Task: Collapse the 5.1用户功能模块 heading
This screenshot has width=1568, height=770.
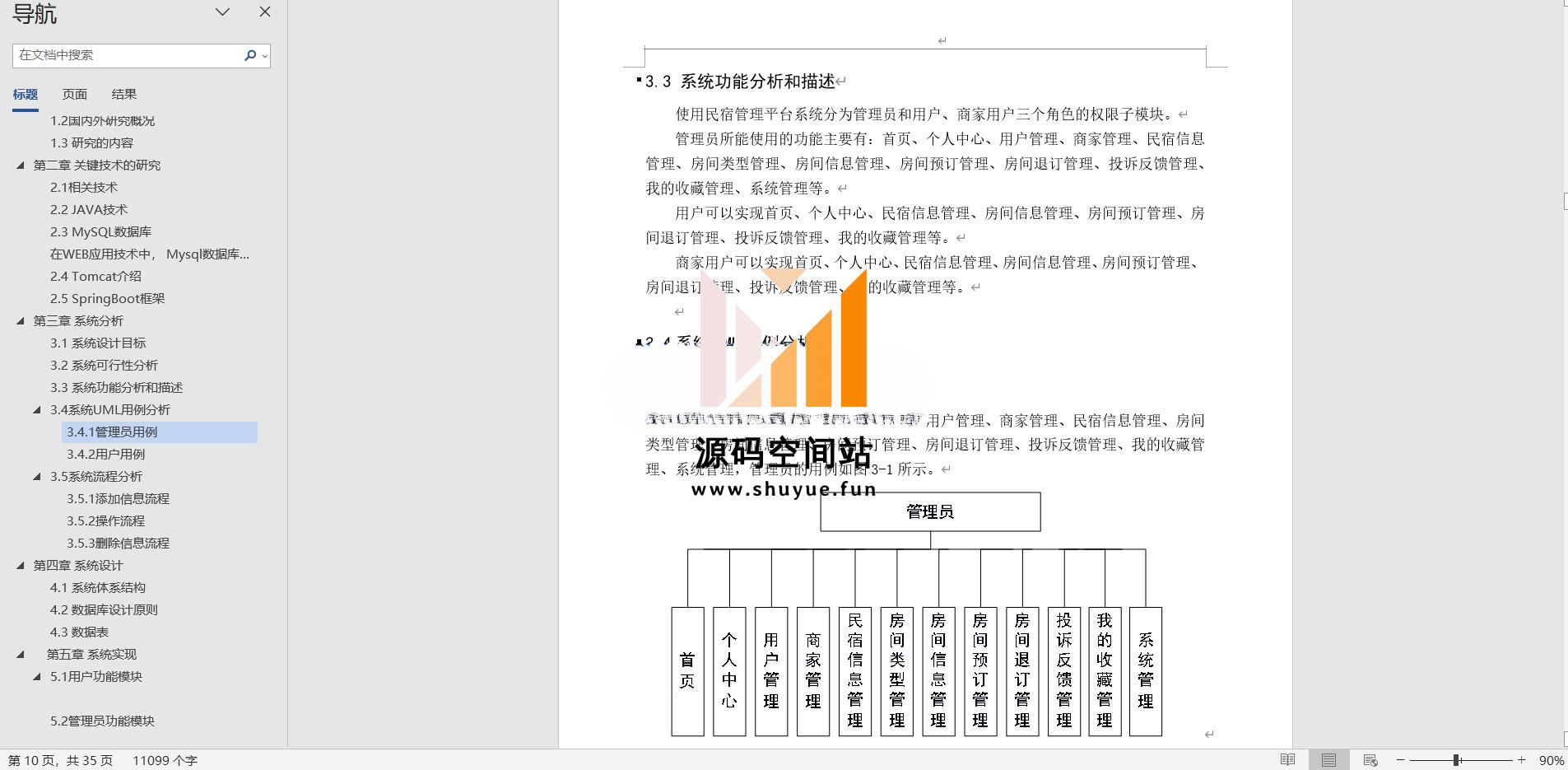Action: 37,676
